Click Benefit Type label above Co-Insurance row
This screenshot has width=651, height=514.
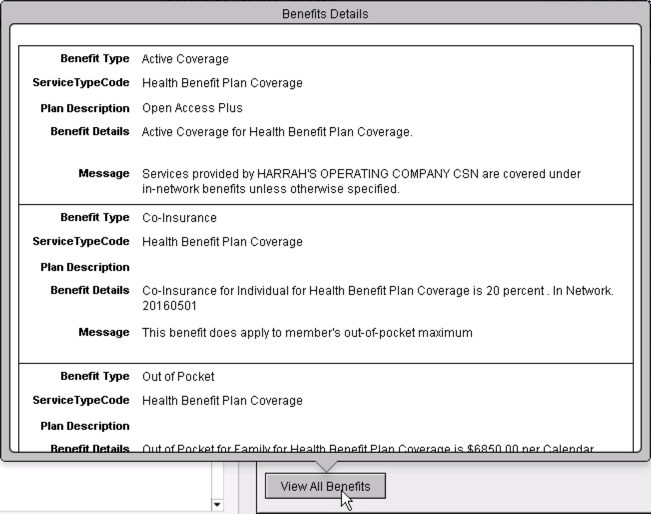[94, 217]
